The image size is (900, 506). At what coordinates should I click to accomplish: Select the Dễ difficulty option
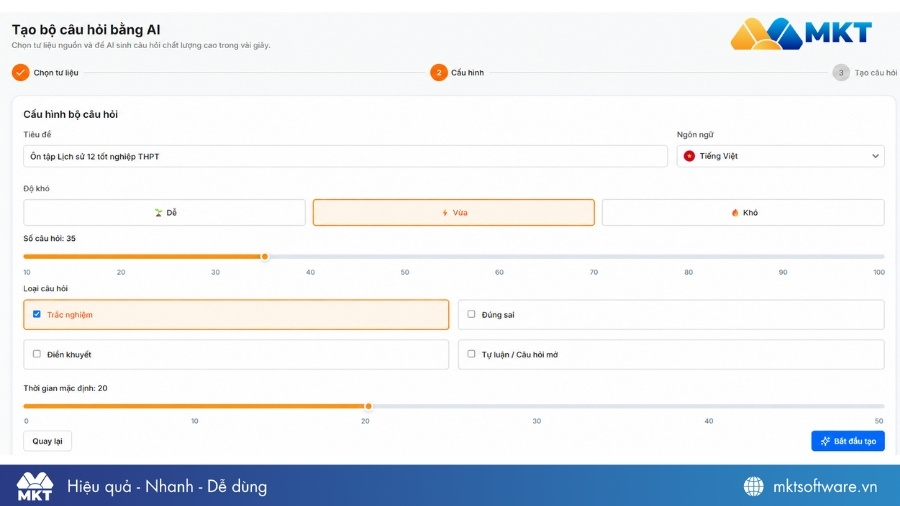click(164, 212)
